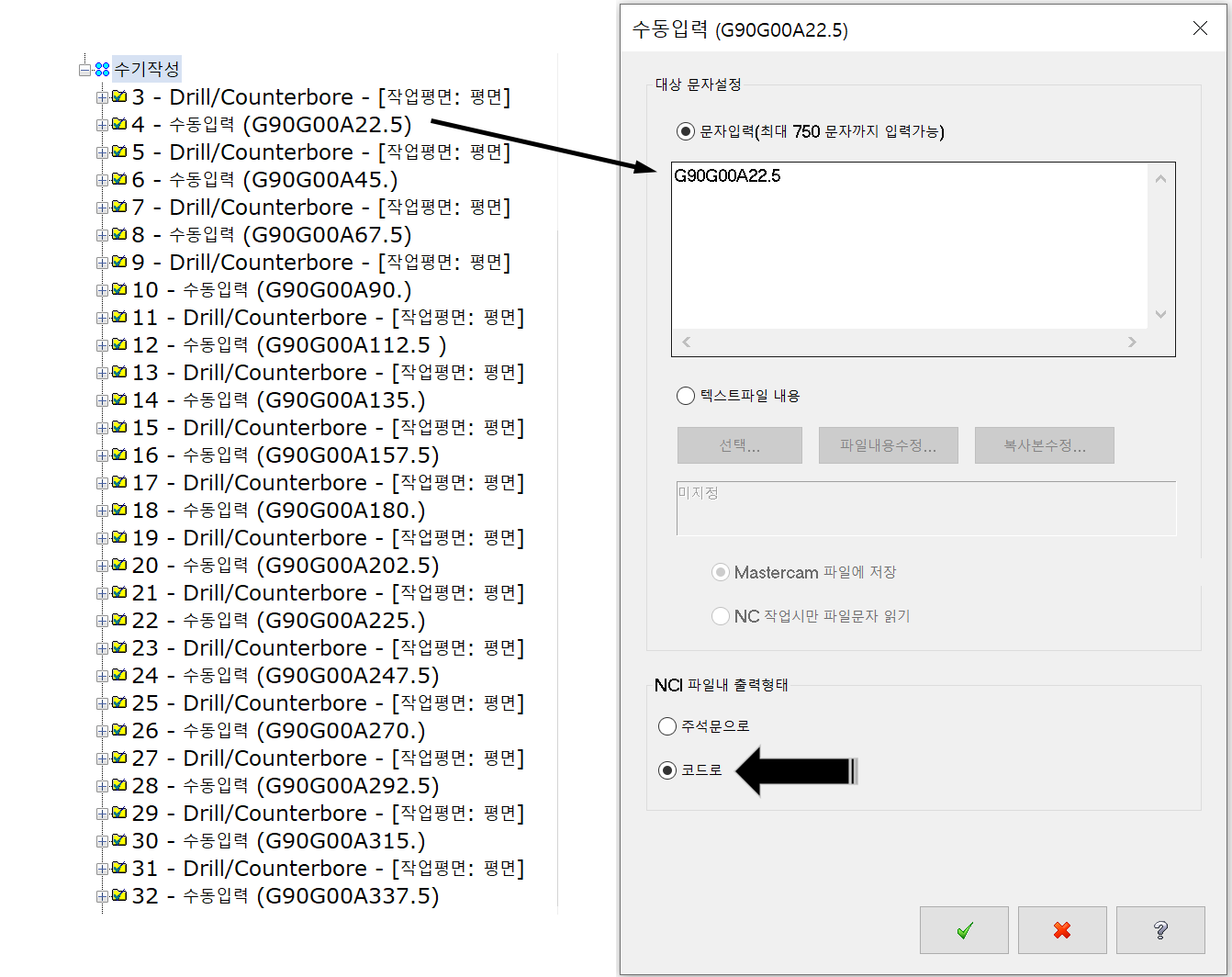1232x977 pixels.
Task: Select row 21 Drill/Counterbore operation text
Action: point(328,592)
